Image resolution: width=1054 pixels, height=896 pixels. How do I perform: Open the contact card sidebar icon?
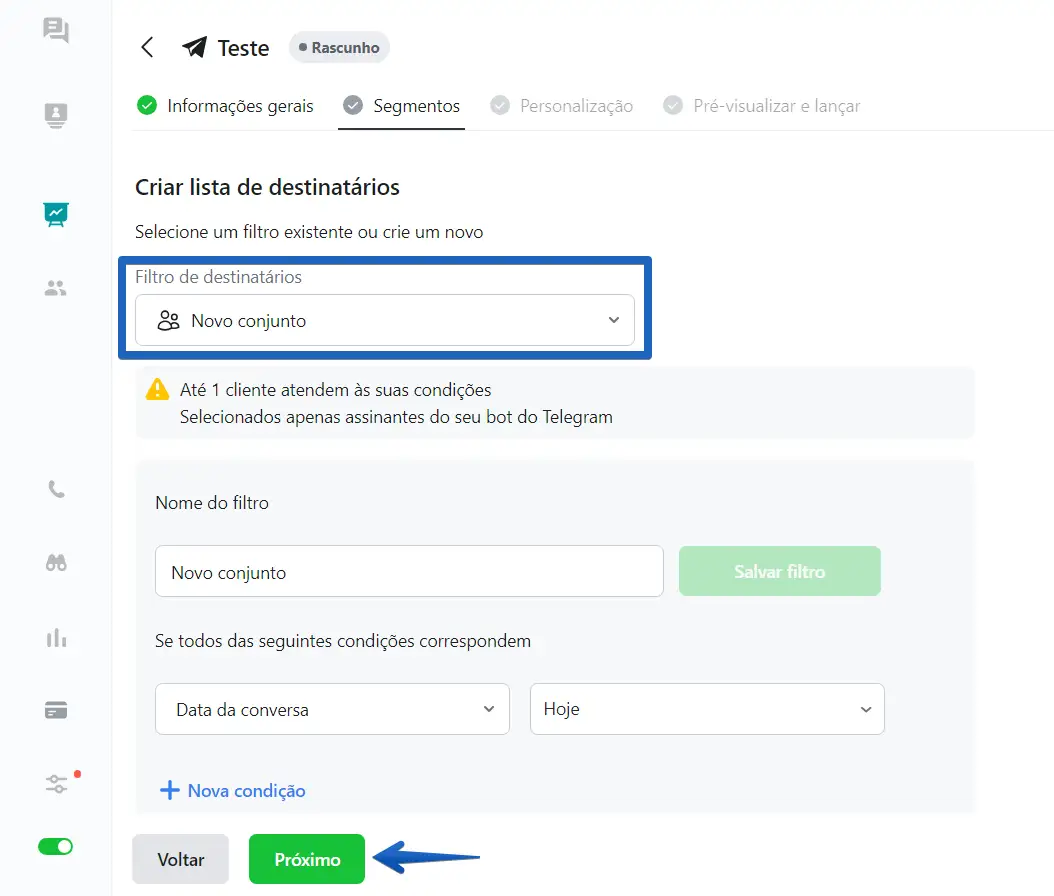(x=56, y=116)
